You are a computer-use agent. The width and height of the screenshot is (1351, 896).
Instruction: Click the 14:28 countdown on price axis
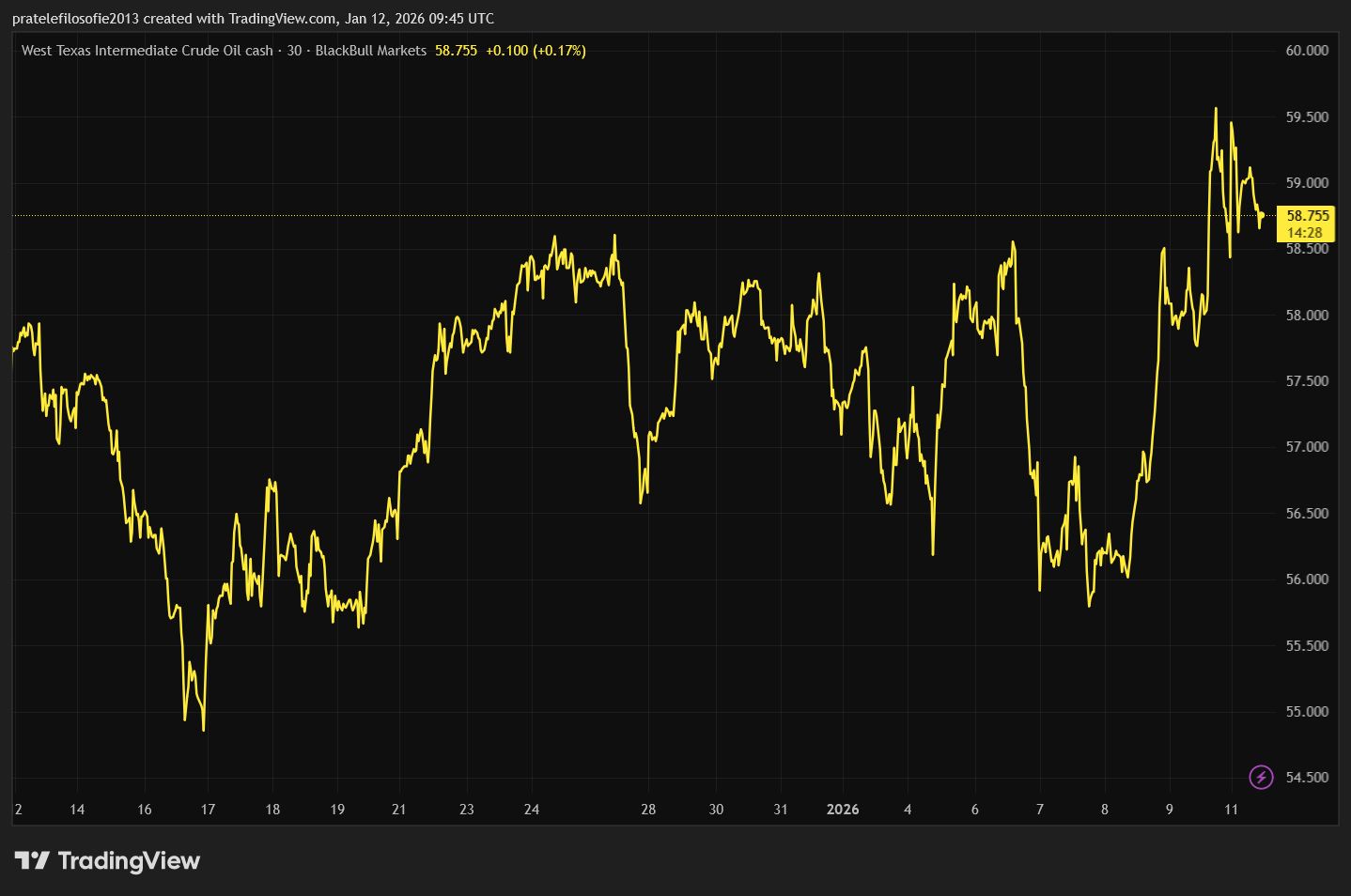(1304, 233)
